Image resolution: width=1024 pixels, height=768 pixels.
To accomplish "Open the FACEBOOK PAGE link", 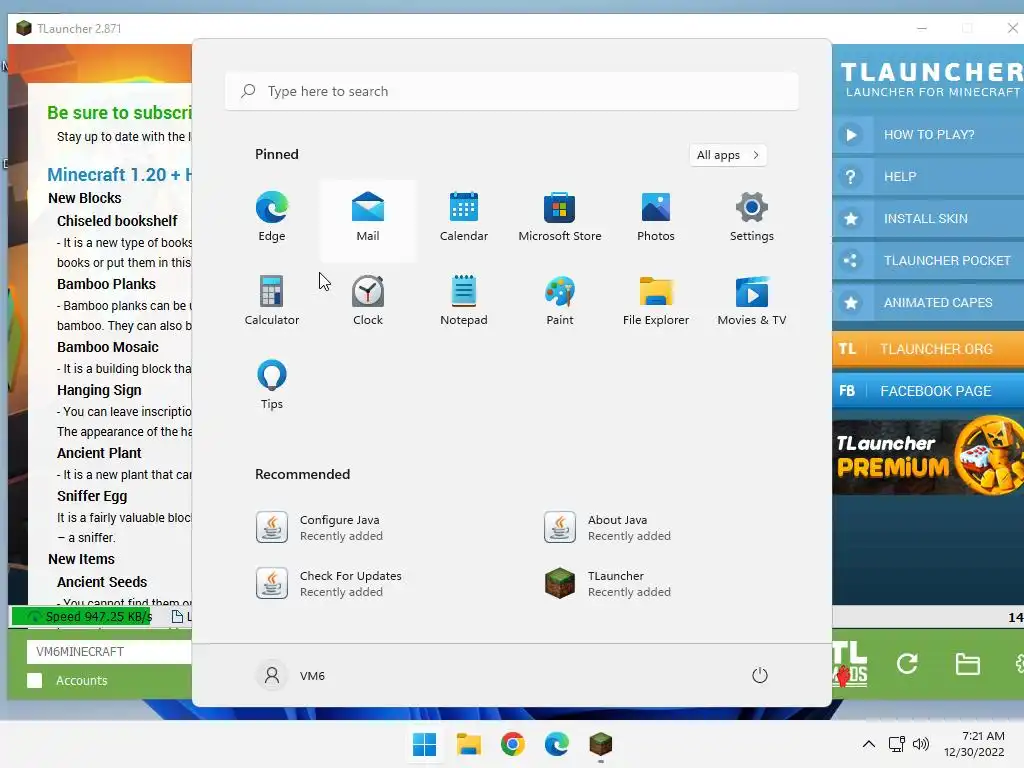I will tap(928, 391).
